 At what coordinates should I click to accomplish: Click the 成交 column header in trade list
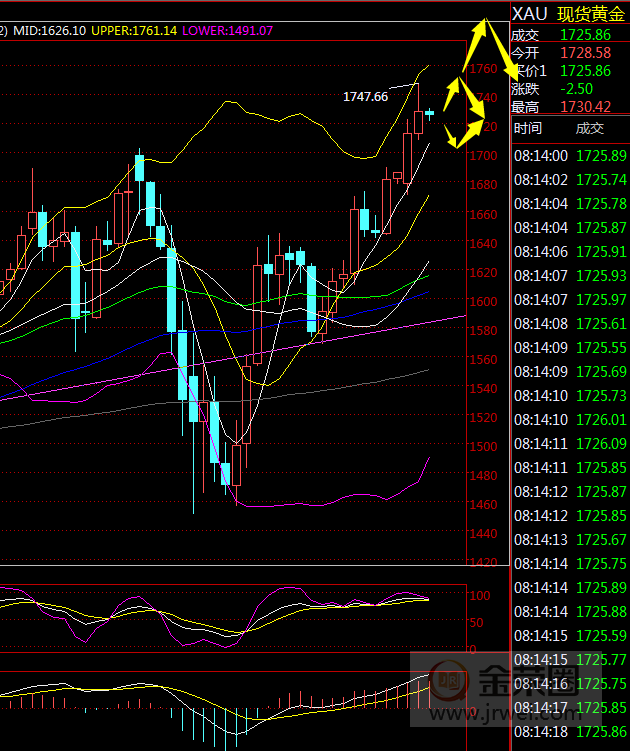(590, 128)
